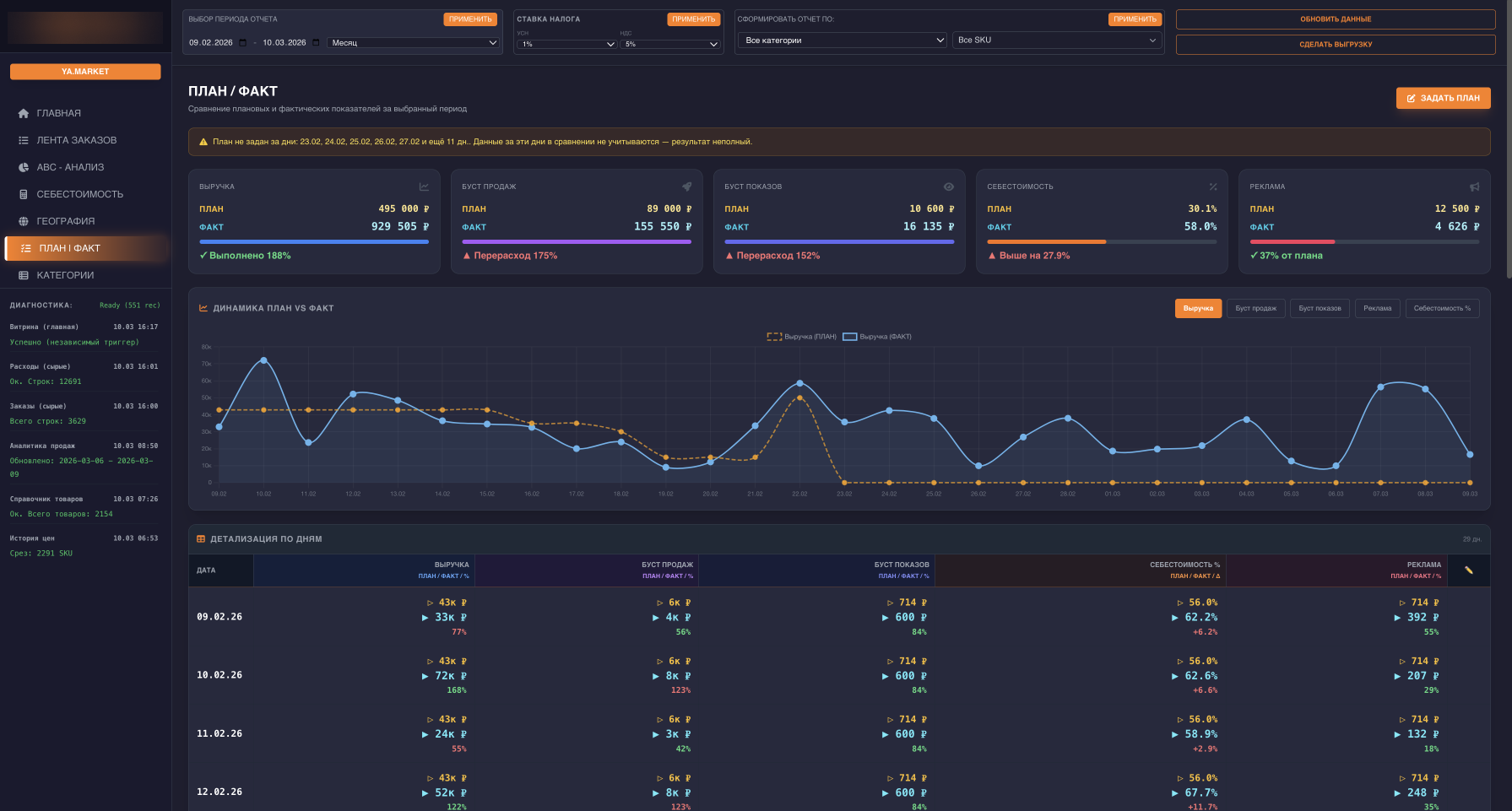Toggle the Выручка (ПЛАН) legend series
The height and width of the screenshot is (811, 1512).
tap(801, 337)
